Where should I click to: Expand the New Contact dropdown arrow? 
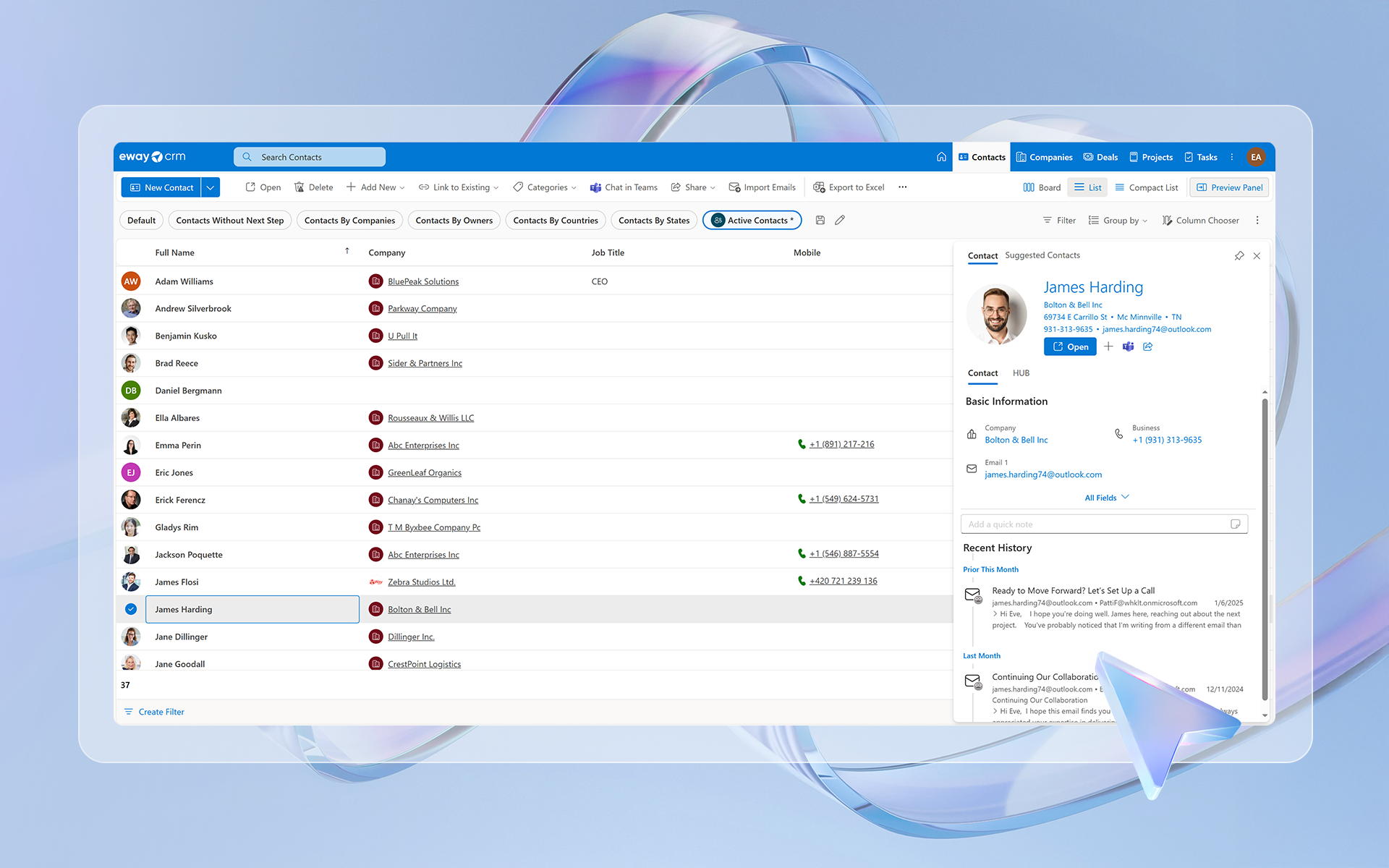[x=211, y=187]
